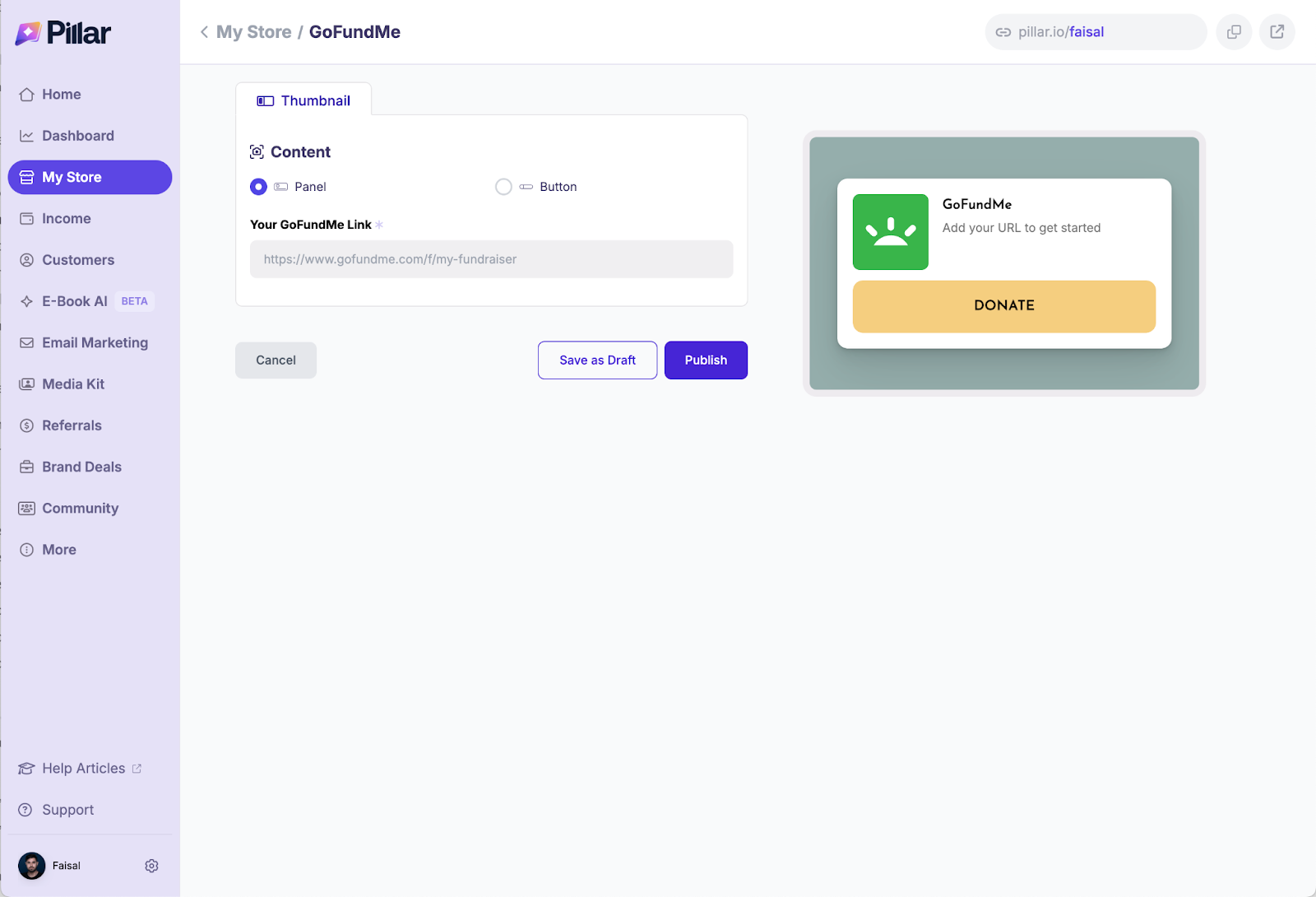This screenshot has height=897, width=1316.
Task: Click the GoFundMe link input field
Action: (491, 259)
